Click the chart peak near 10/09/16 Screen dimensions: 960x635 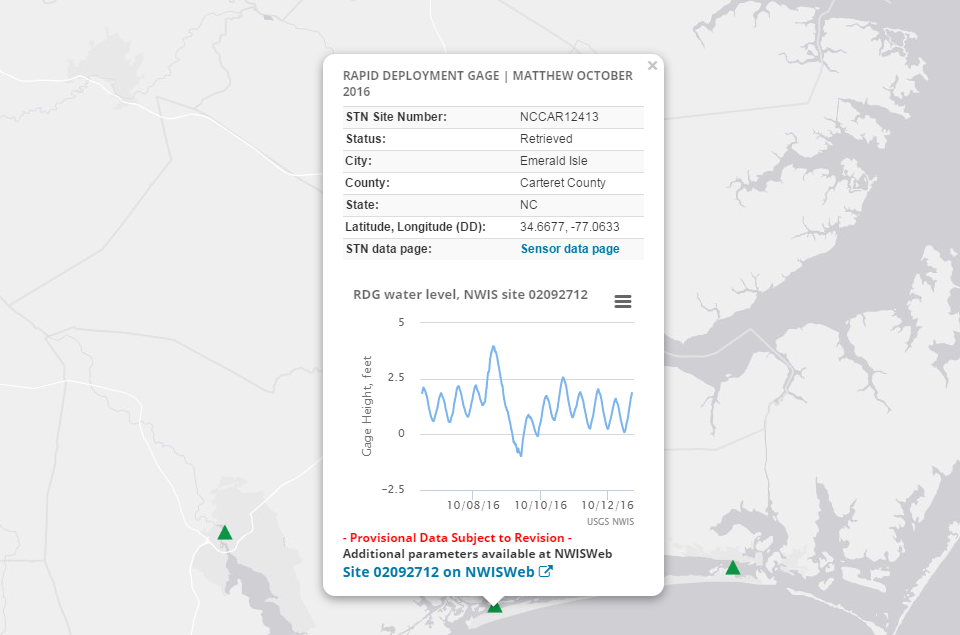(x=492, y=347)
